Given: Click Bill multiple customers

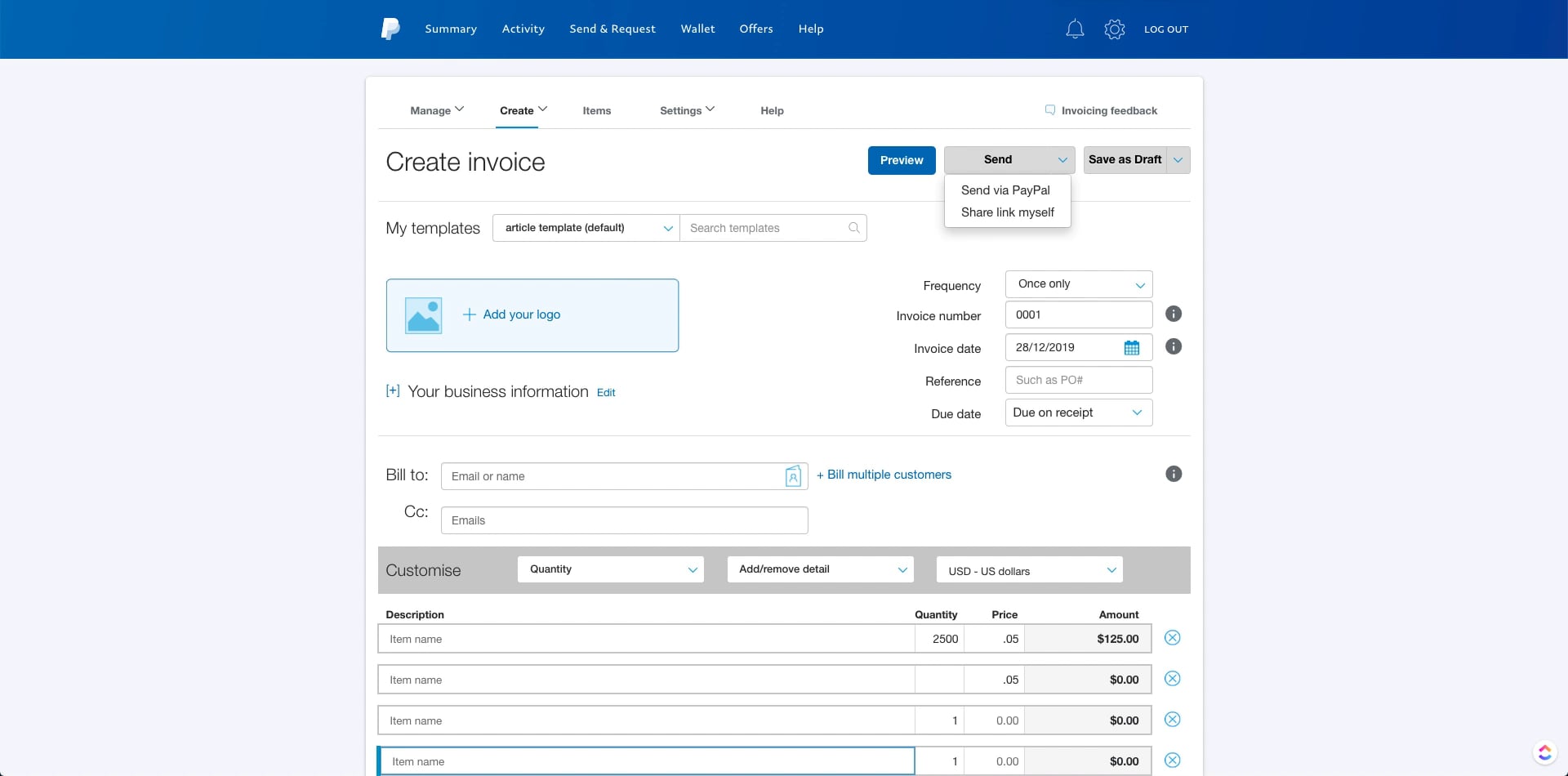Looking at the screenshot, I should (x=884, y=474).
